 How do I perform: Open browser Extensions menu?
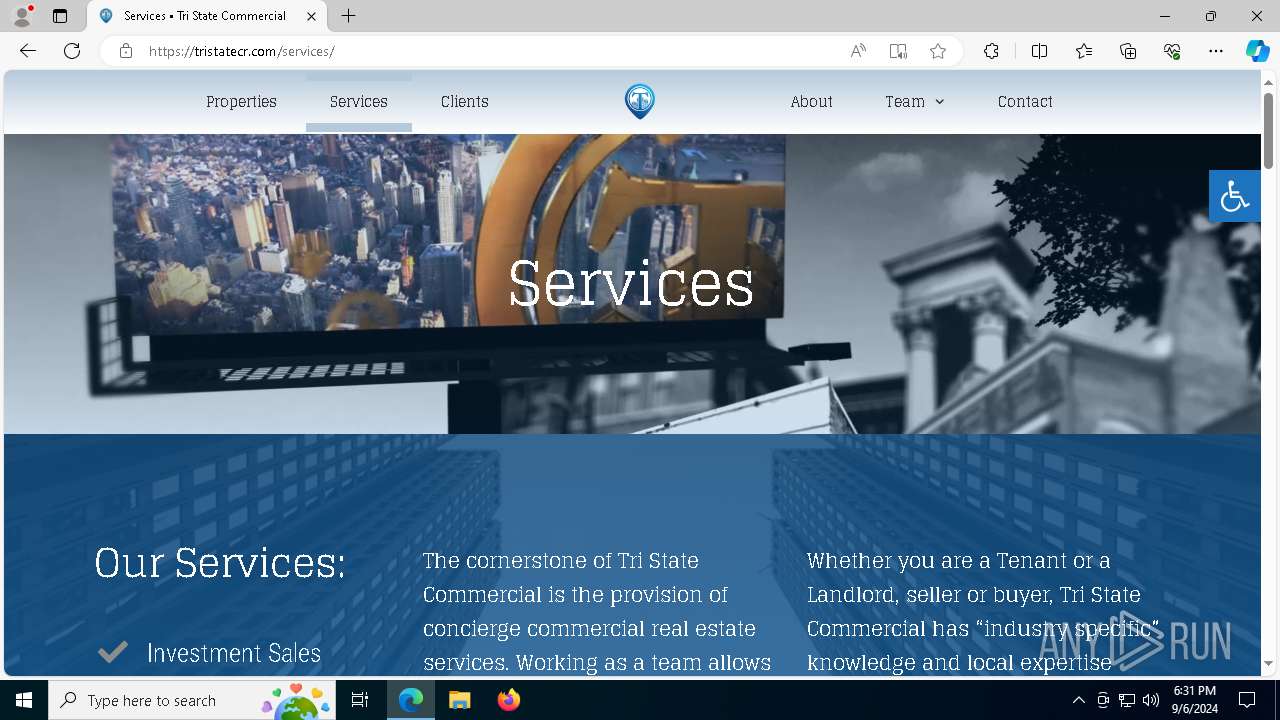[x=991, y=51]
